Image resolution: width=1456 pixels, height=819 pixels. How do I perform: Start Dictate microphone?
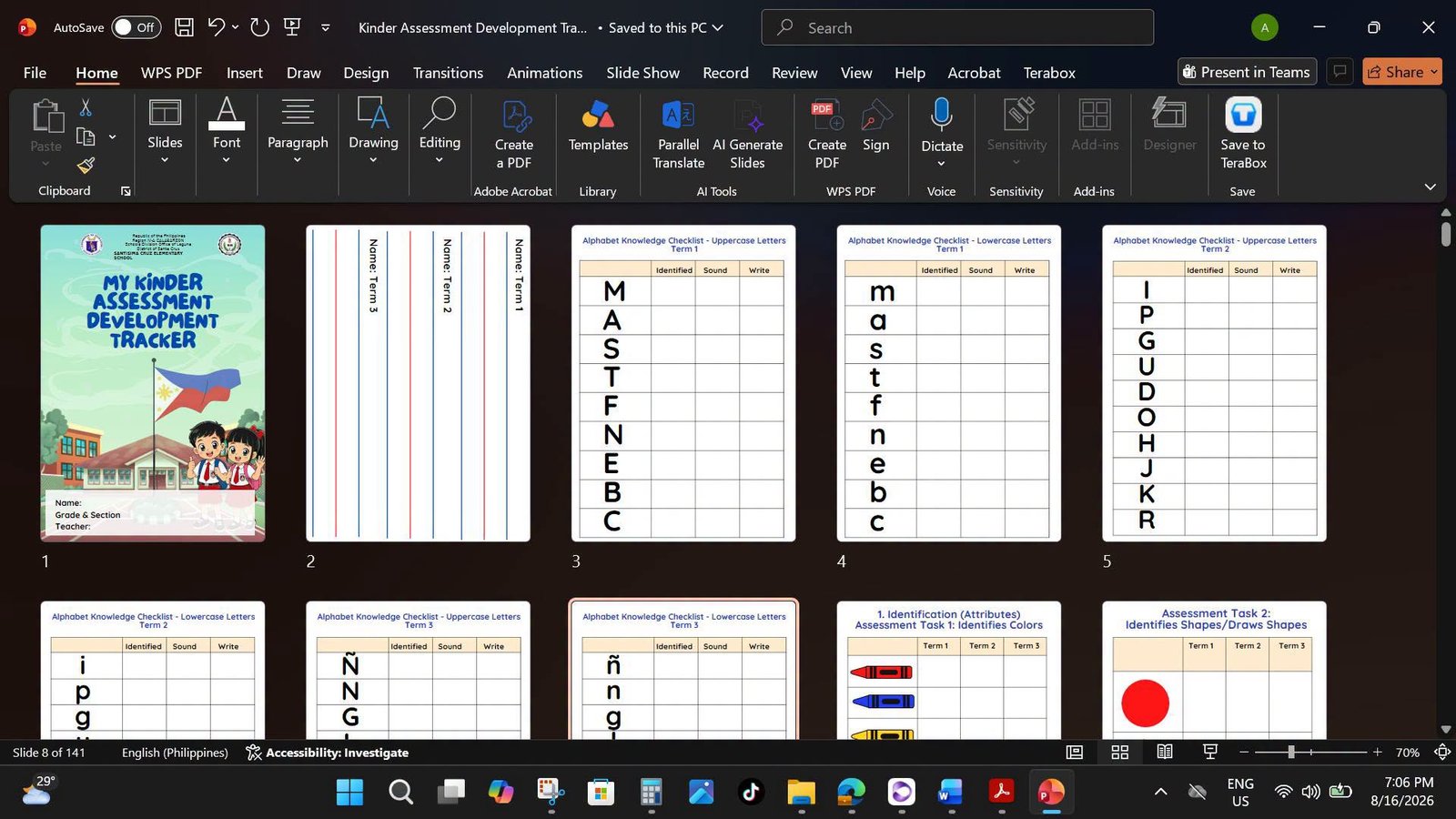click(x=942, y=132)
